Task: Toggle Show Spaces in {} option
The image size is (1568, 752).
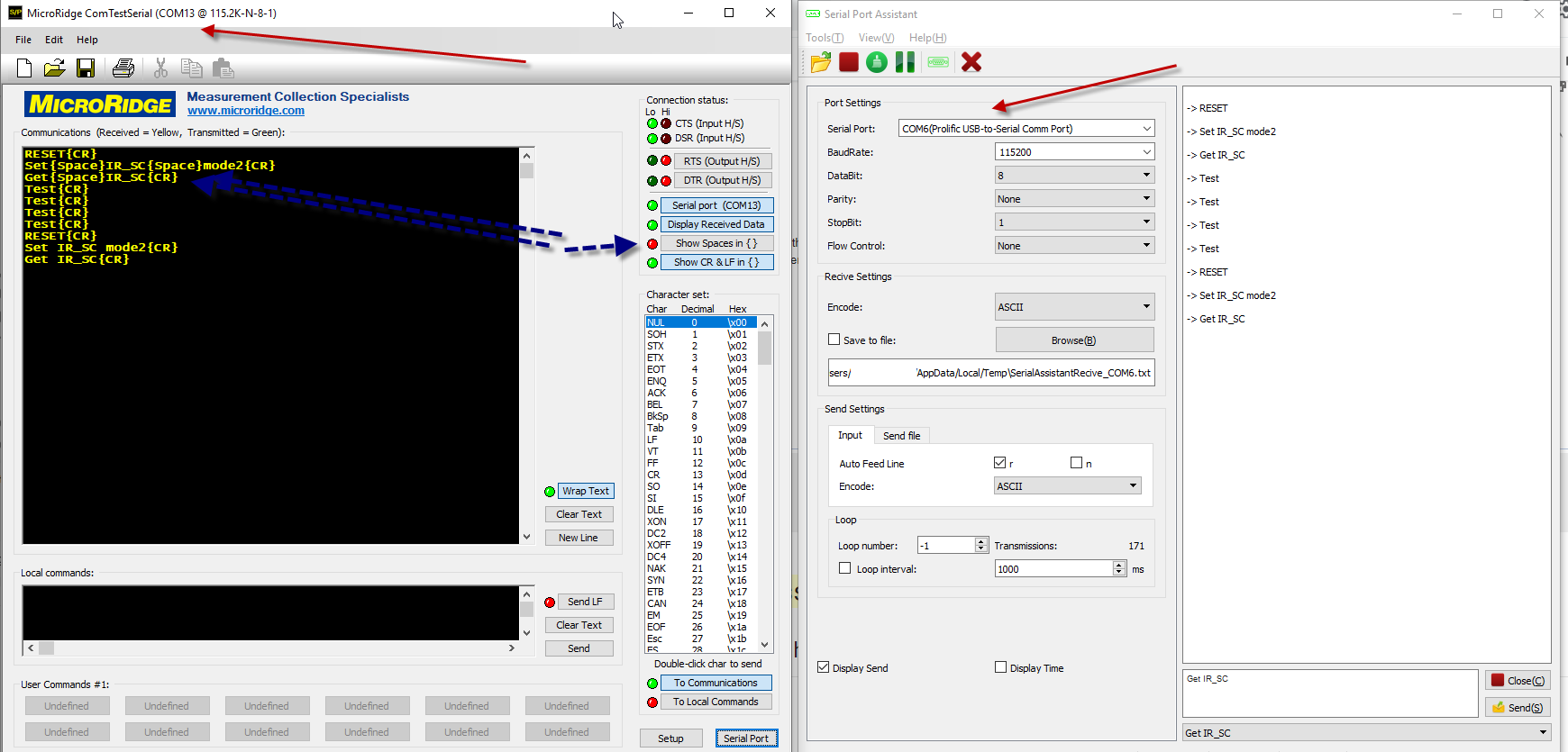Action: pos(716,243)
